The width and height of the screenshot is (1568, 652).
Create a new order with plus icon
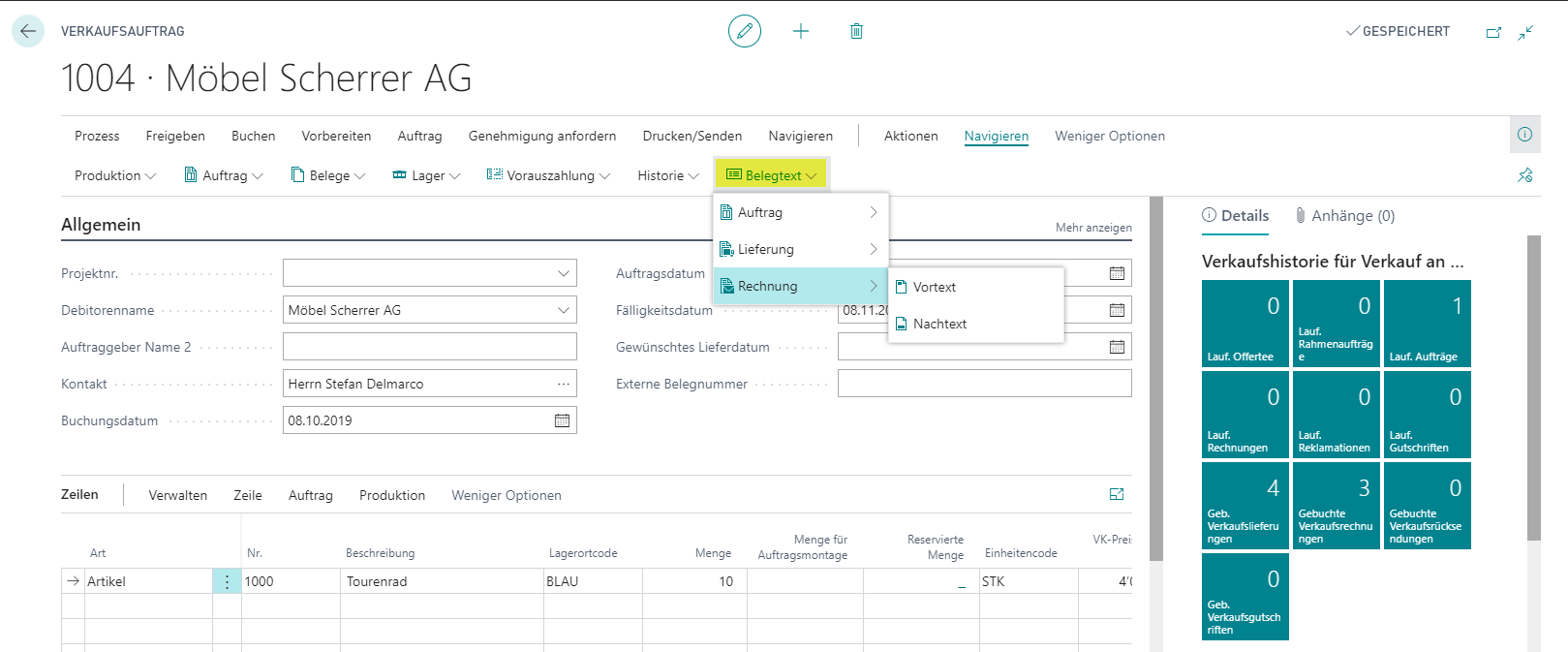(801, 31)
